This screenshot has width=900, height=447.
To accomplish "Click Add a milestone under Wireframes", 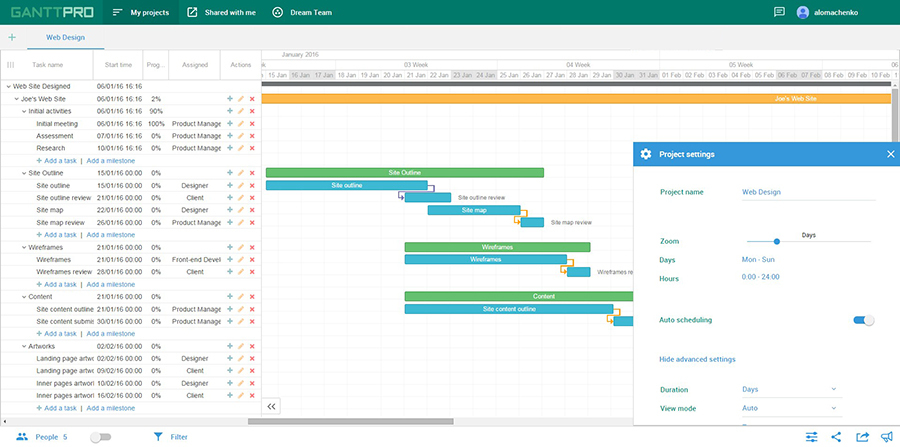I will point(111,285).
